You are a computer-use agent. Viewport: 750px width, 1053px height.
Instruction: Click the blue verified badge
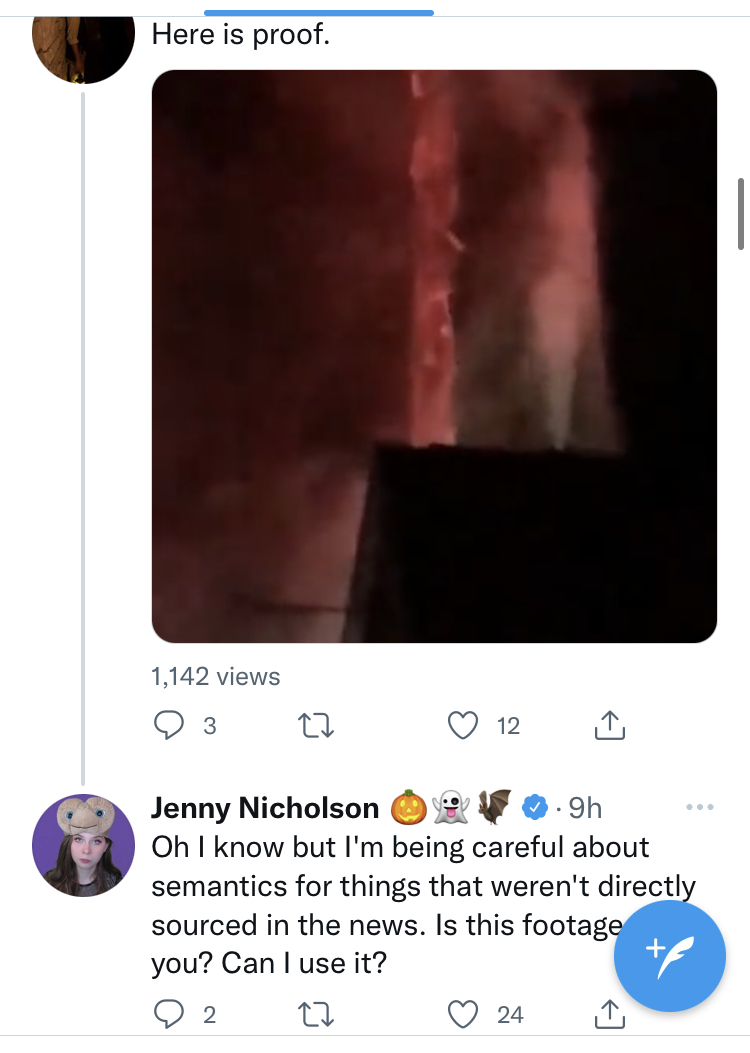click(534, 807)
